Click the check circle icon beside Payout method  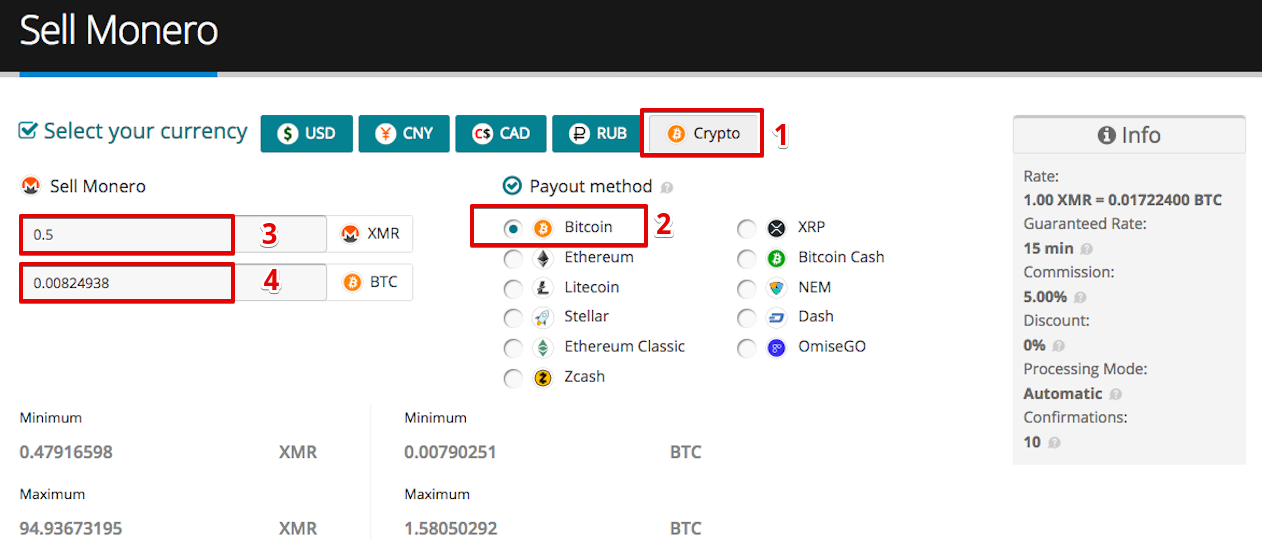coord(512,186)
